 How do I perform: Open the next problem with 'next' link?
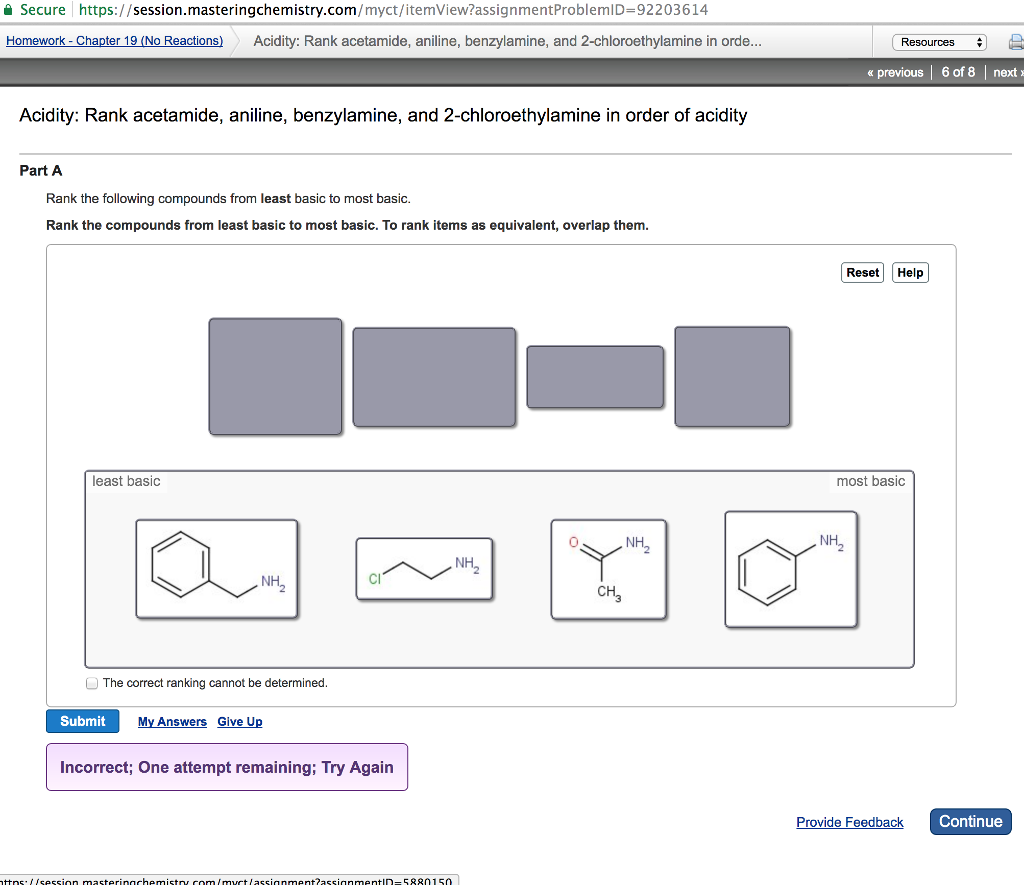click(x=1006, y=71)
